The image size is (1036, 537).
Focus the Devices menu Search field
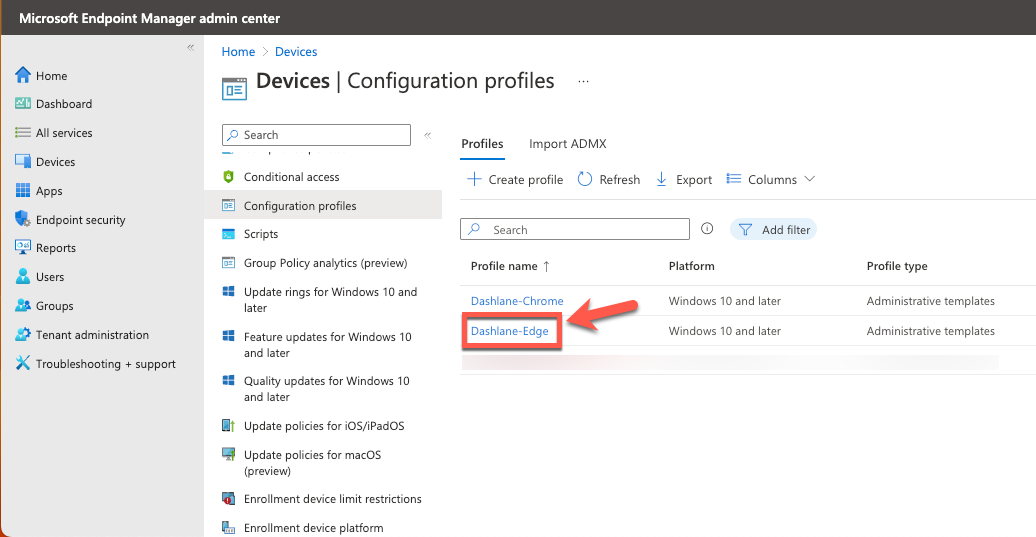[x=316, y=135]
